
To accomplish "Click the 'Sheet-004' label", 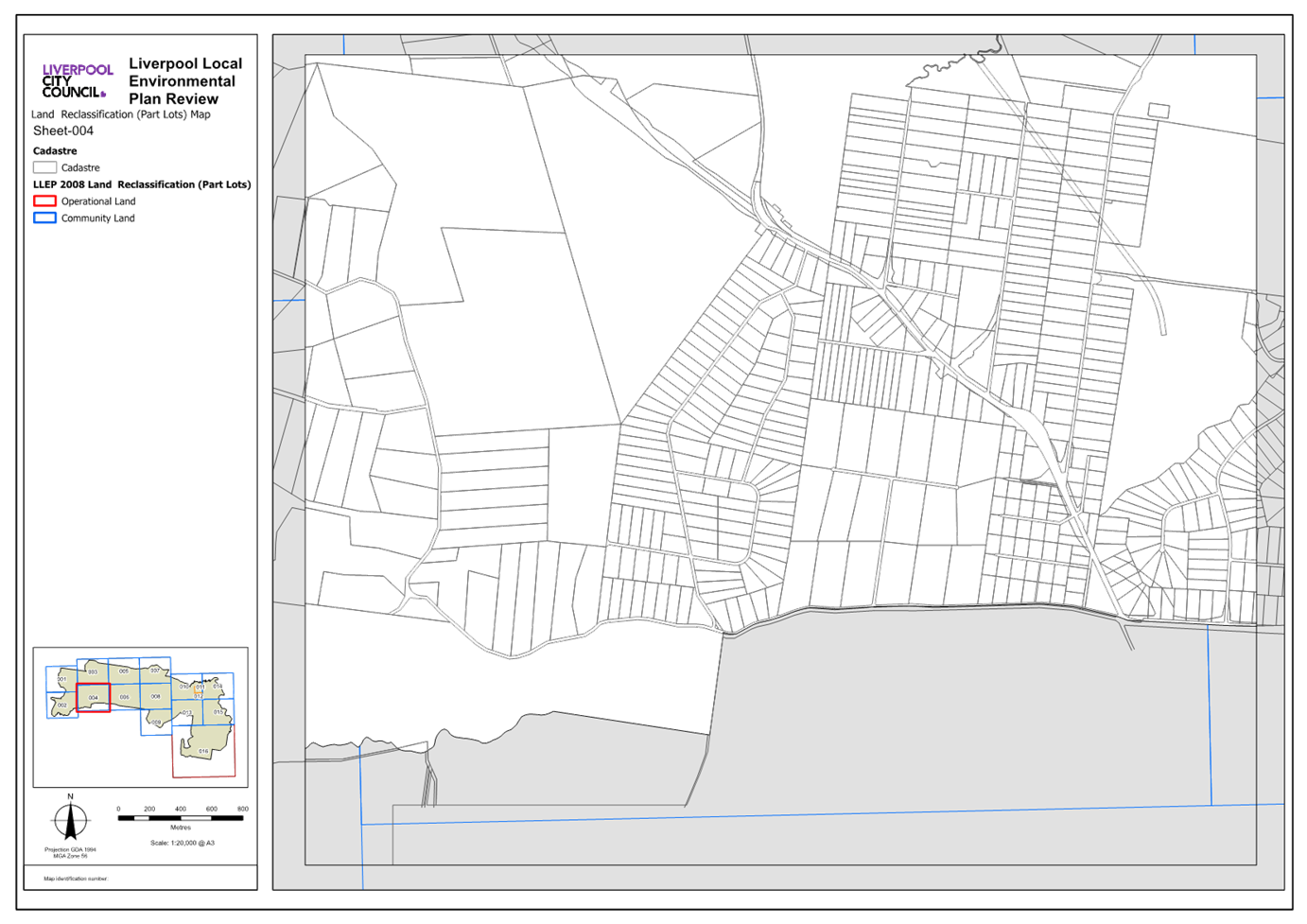I will [63, 131].
